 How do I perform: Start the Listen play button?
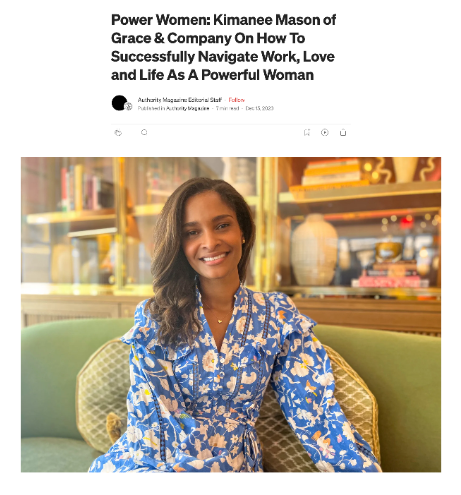point(325,133)
